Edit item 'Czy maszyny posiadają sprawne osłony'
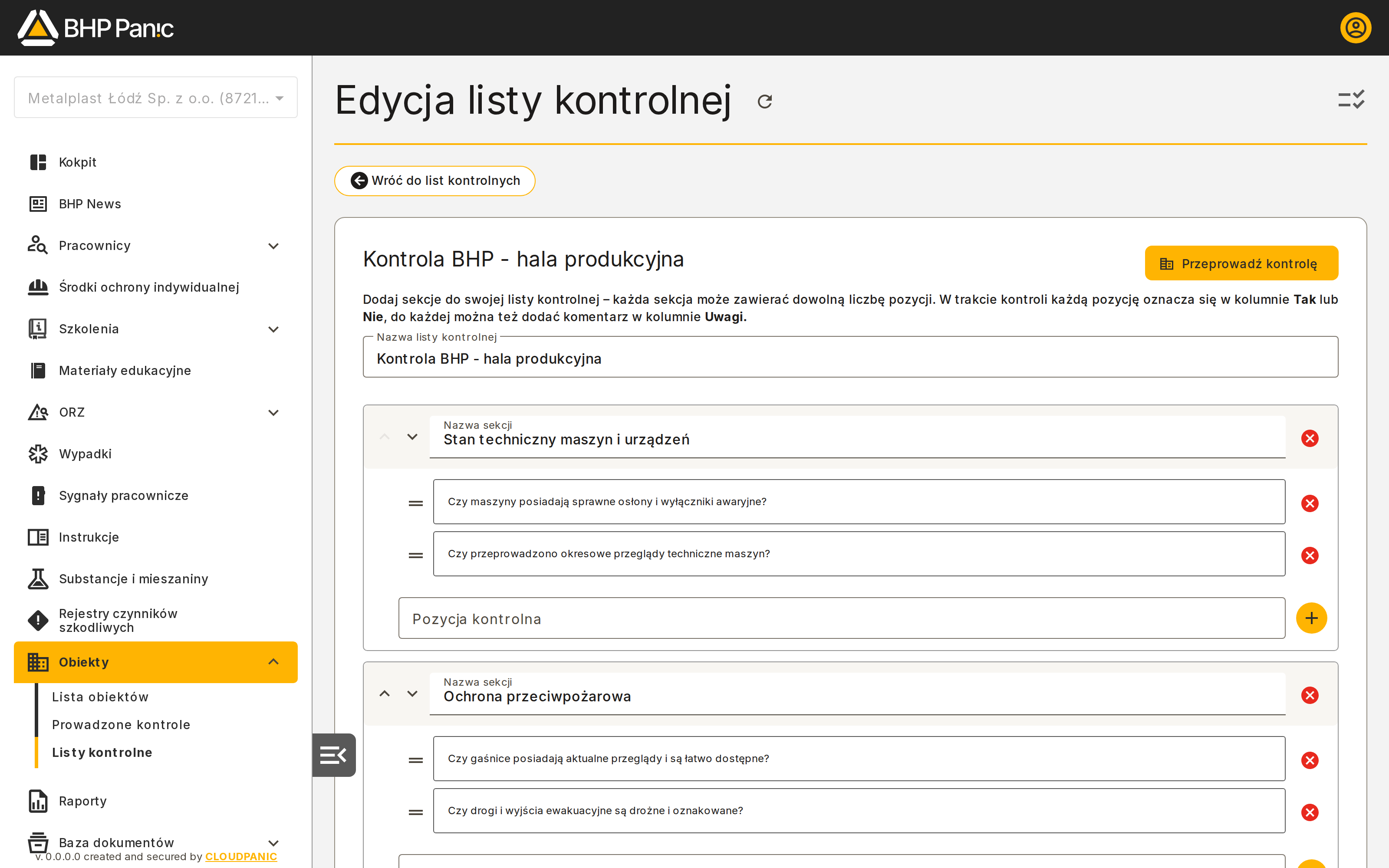The width and height of the screenshot is (1389, 868). (x=859, y=502)
